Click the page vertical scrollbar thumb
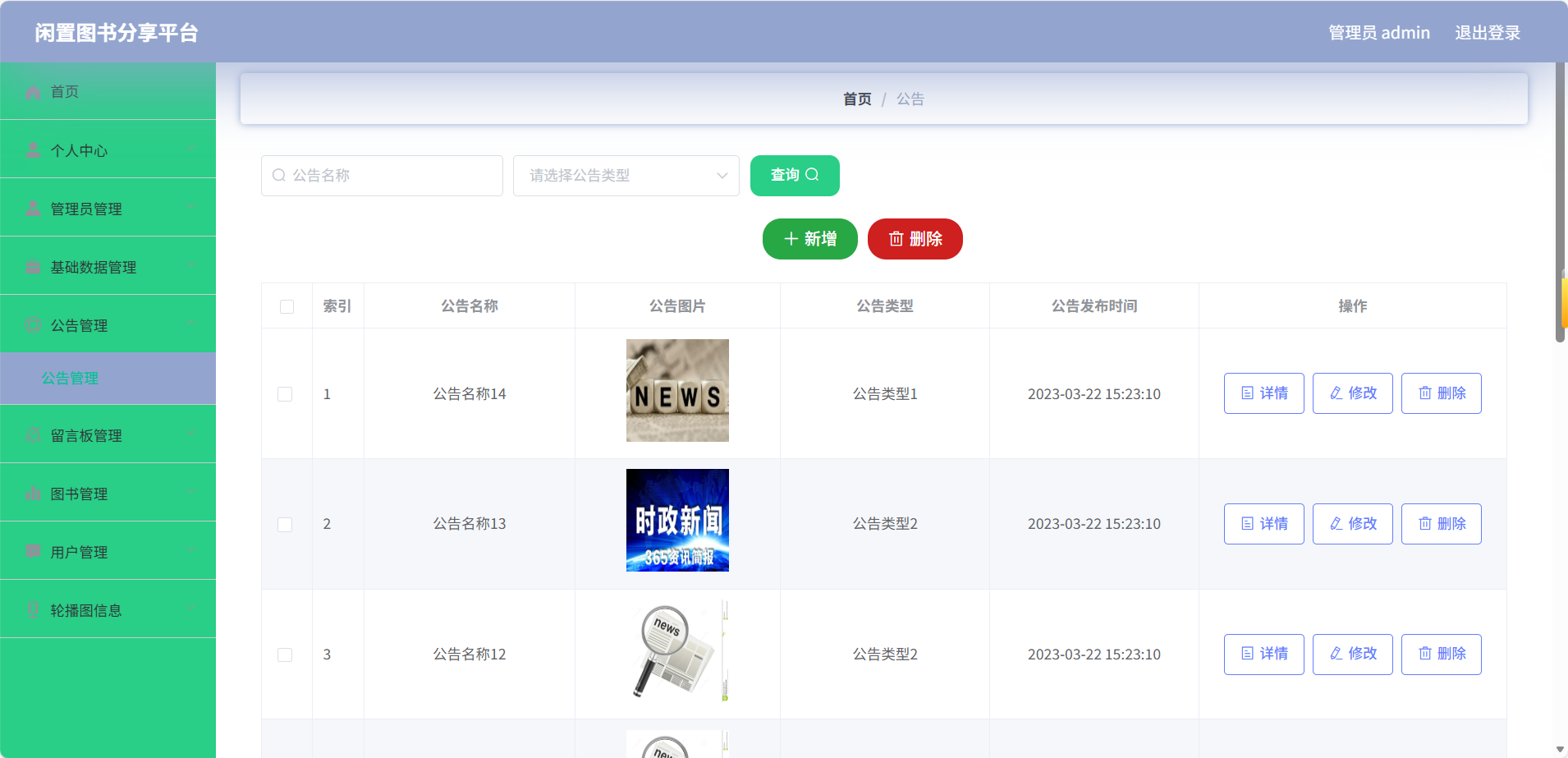The width and height of the screenshot is (1568, 758). tap(1561, 203)
